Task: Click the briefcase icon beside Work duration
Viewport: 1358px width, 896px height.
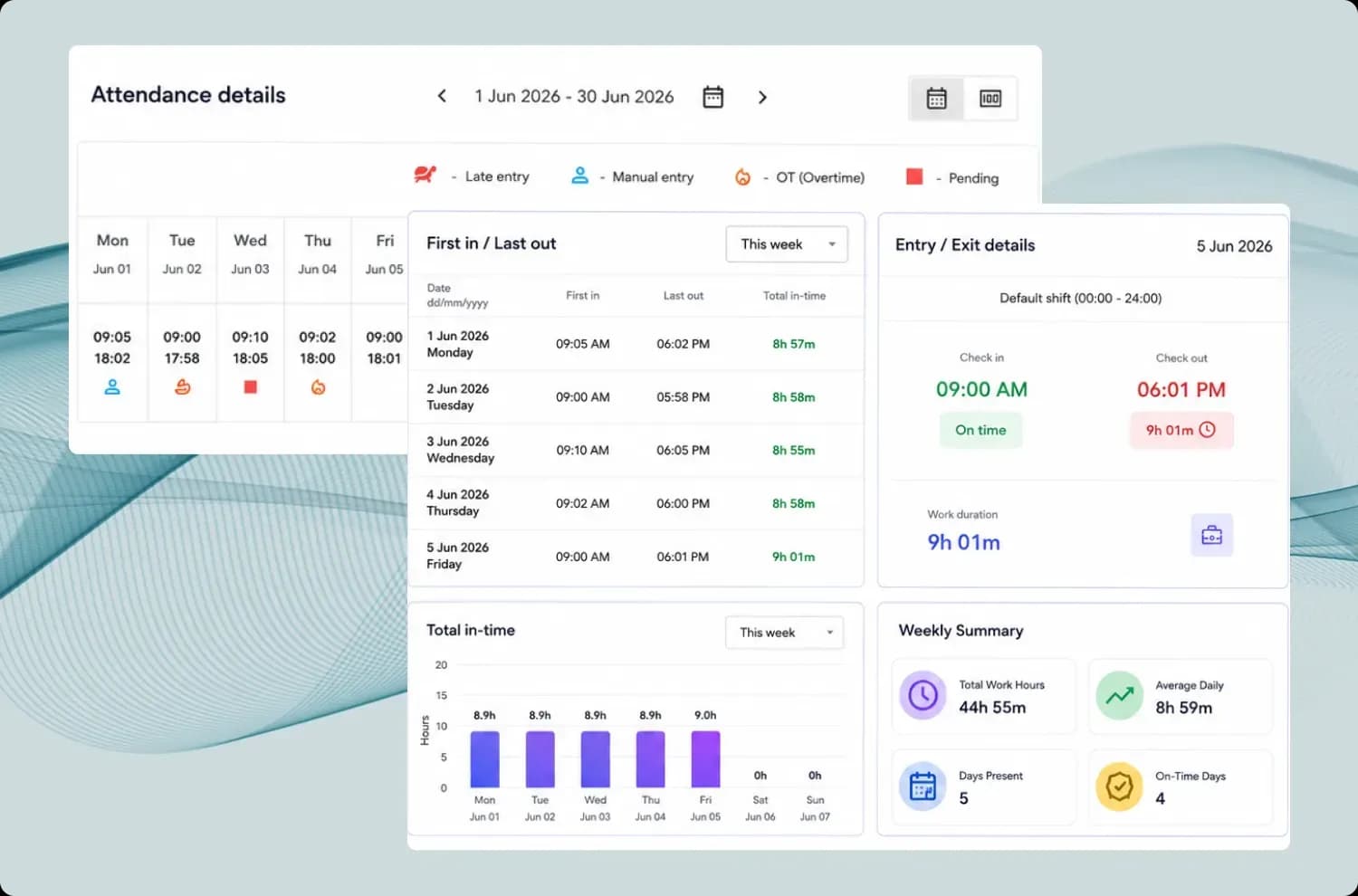Action: click(1211, 535)
